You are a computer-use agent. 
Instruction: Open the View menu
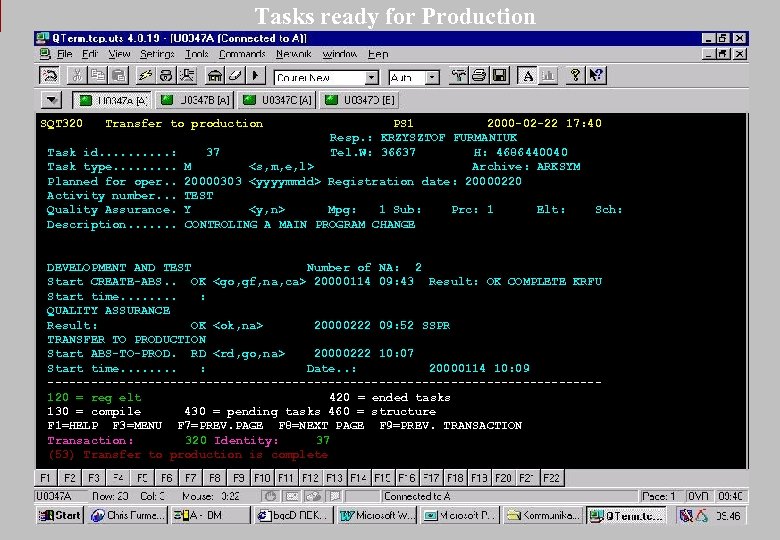tap(119, 54)
